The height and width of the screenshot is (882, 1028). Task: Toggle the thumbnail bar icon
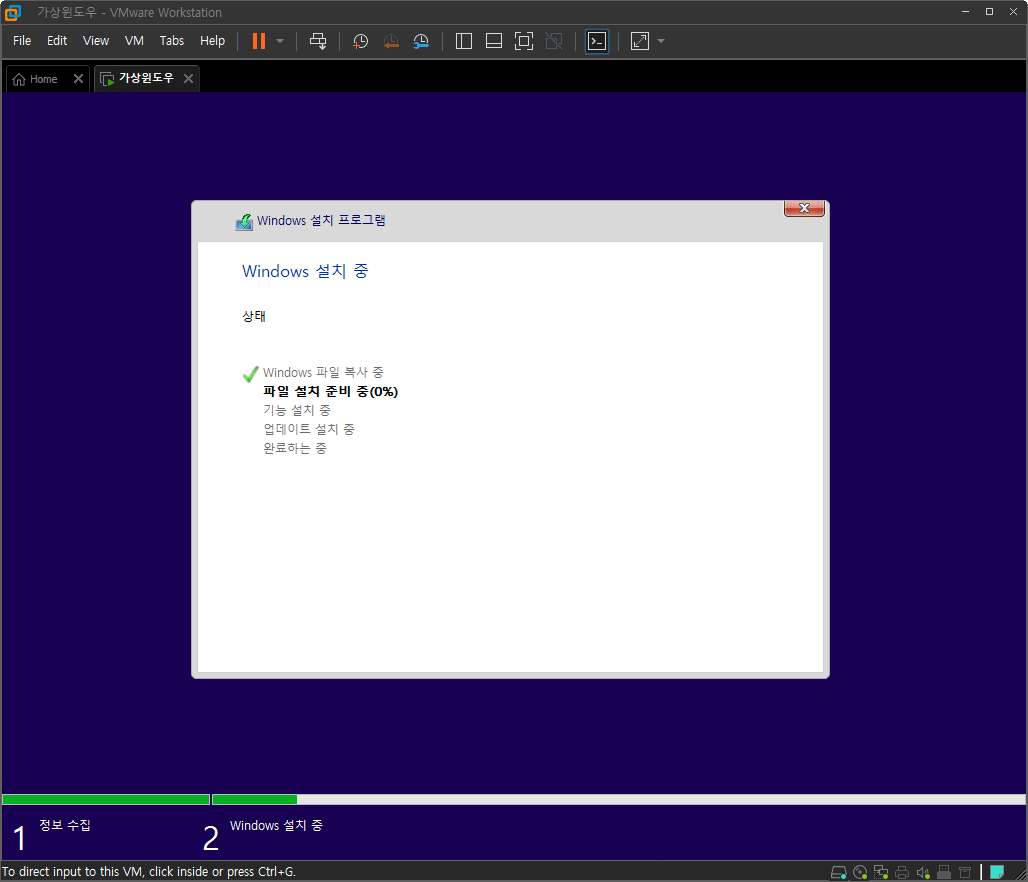494,41
